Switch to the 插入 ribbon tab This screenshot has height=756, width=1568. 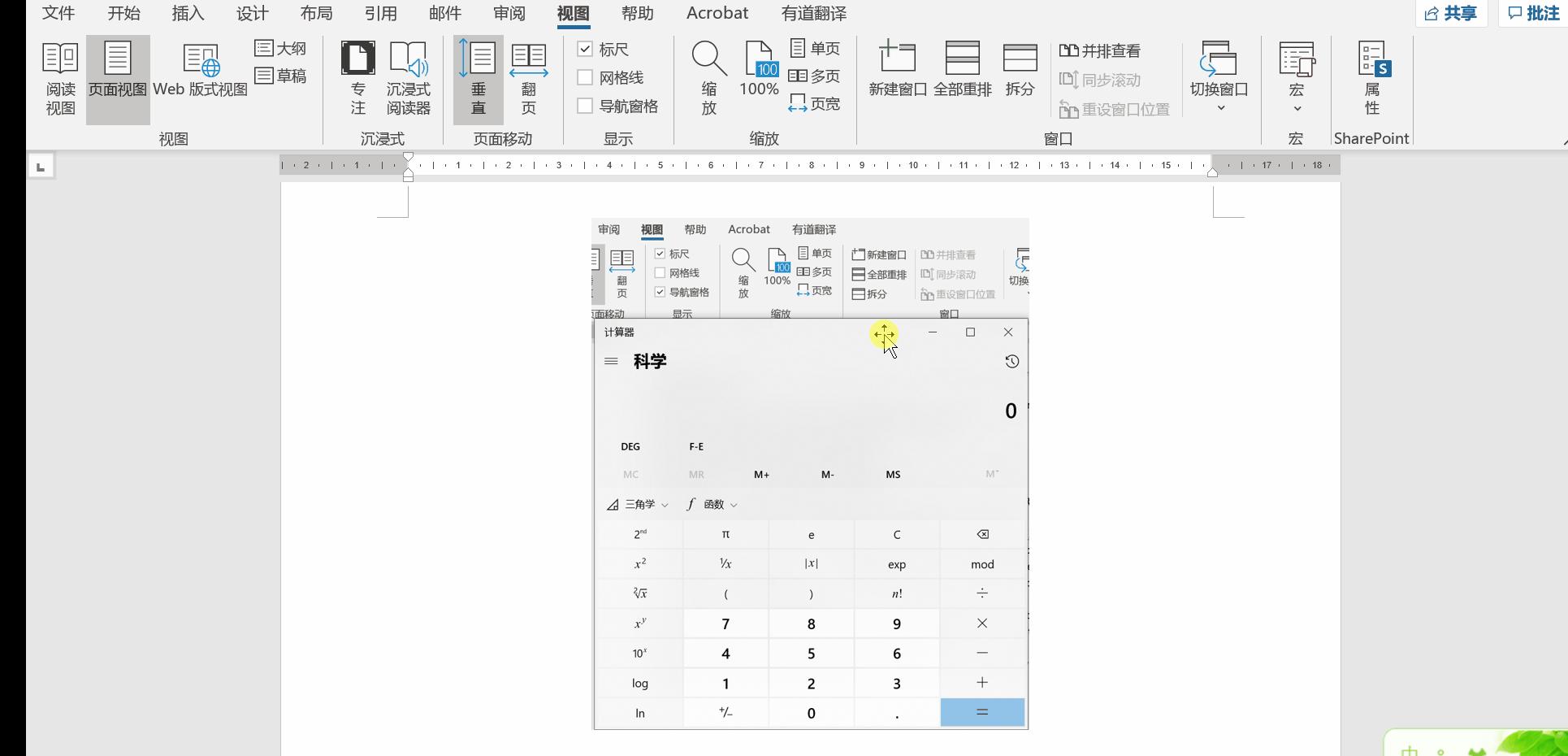click(188, 13)
